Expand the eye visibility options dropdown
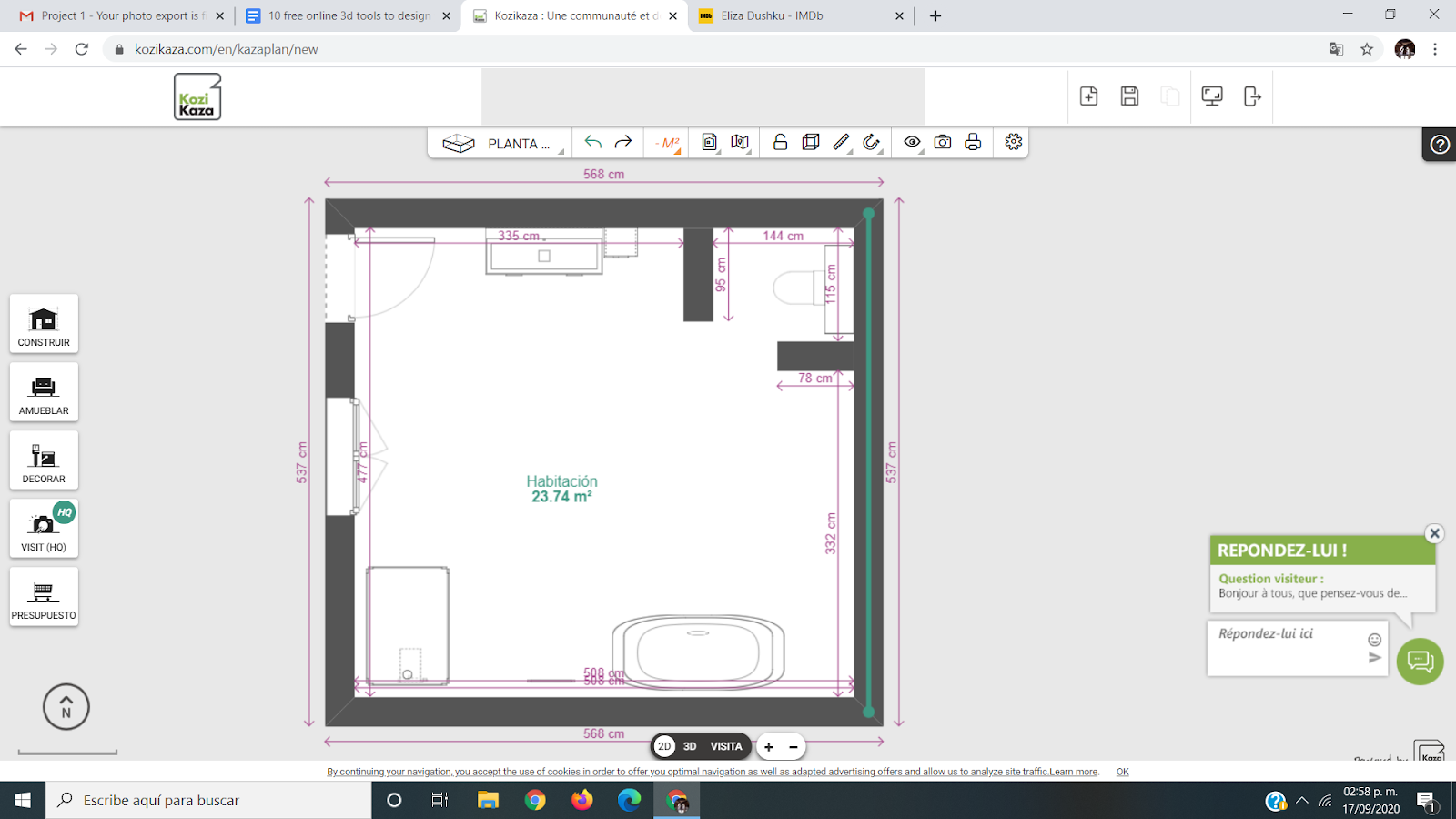Screen dimensions: 1456x819 [913, 142]
